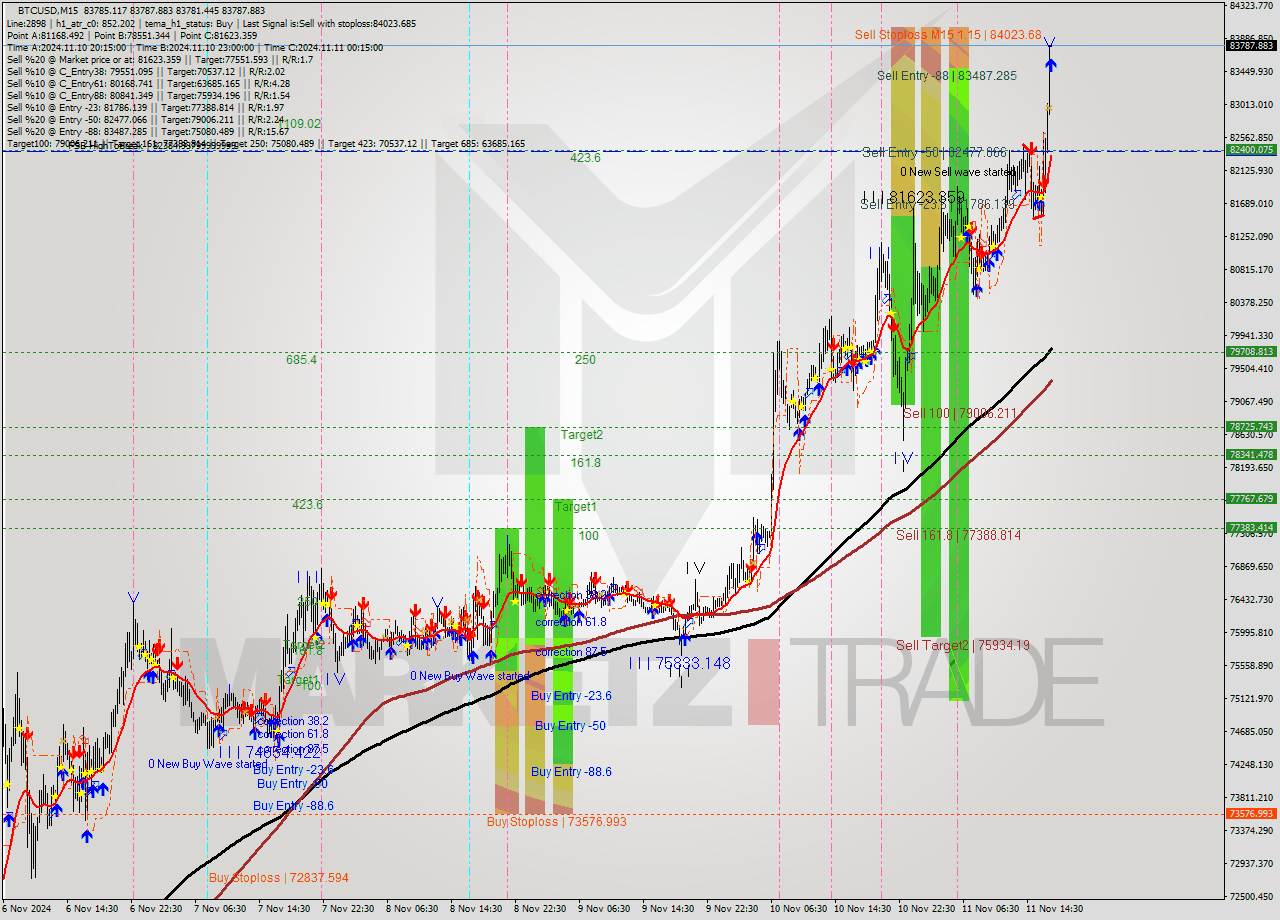Select the '9 Nov 14:30' time label
Viewport: 1280px width, 920px height.
point(668,910)
